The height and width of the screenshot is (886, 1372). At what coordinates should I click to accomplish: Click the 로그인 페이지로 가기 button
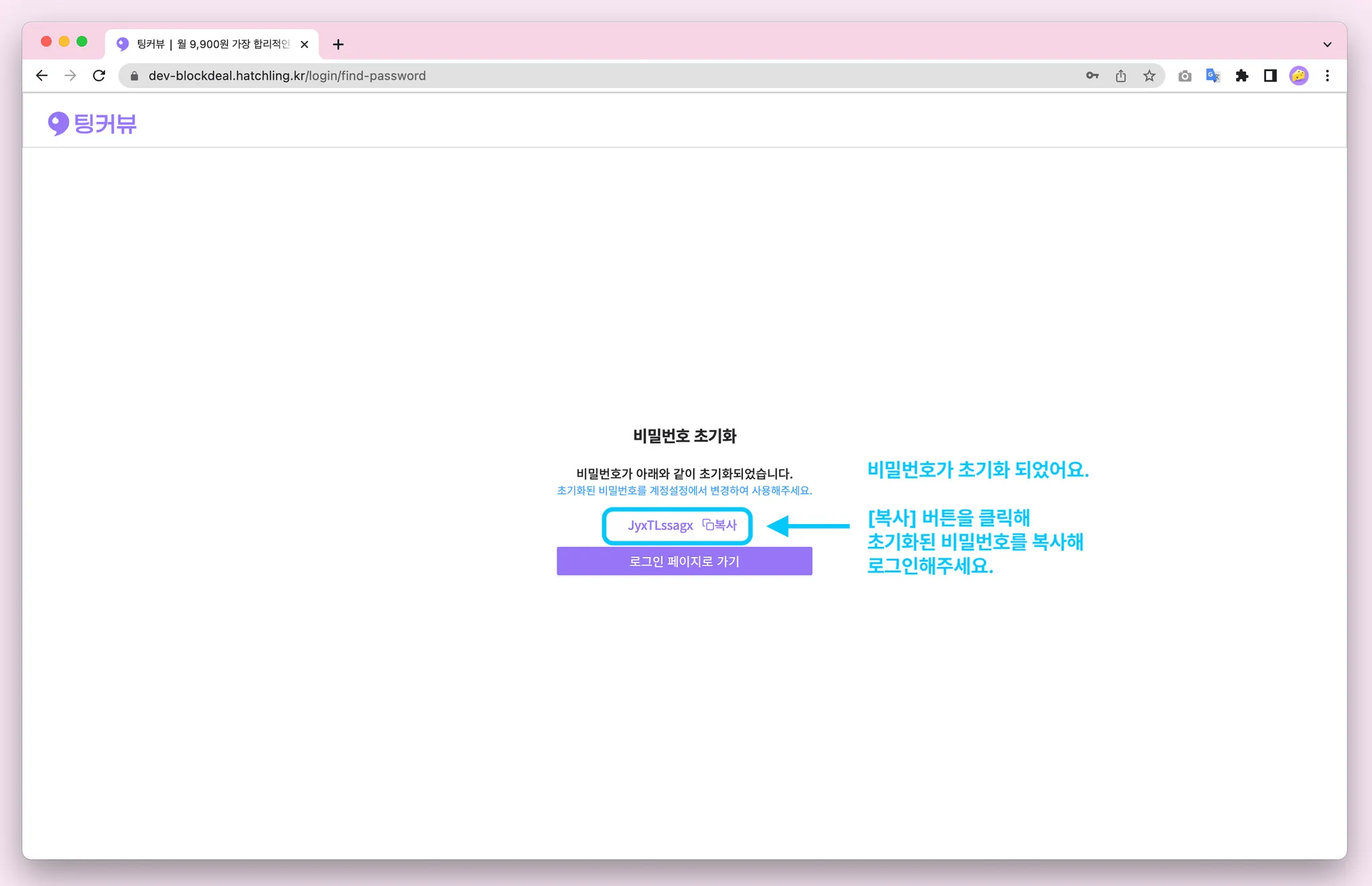pos(684,561)
